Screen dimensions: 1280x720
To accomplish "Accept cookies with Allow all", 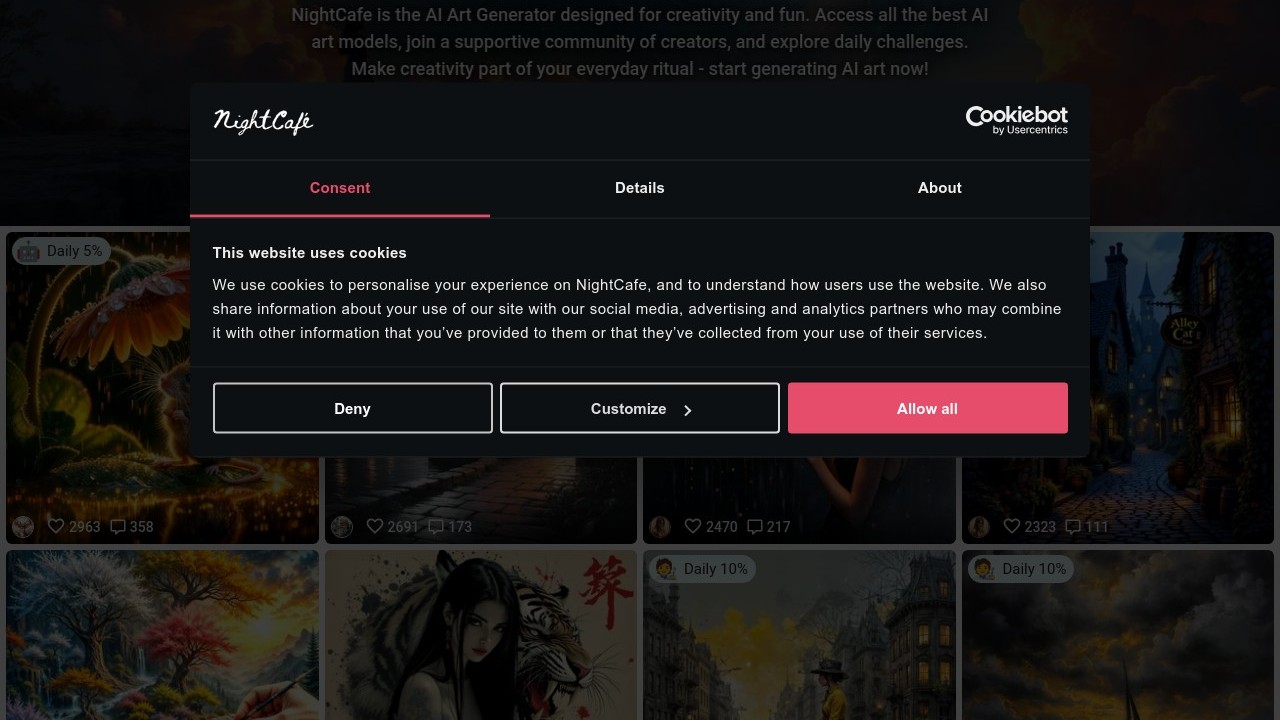I will pos(927,408).
